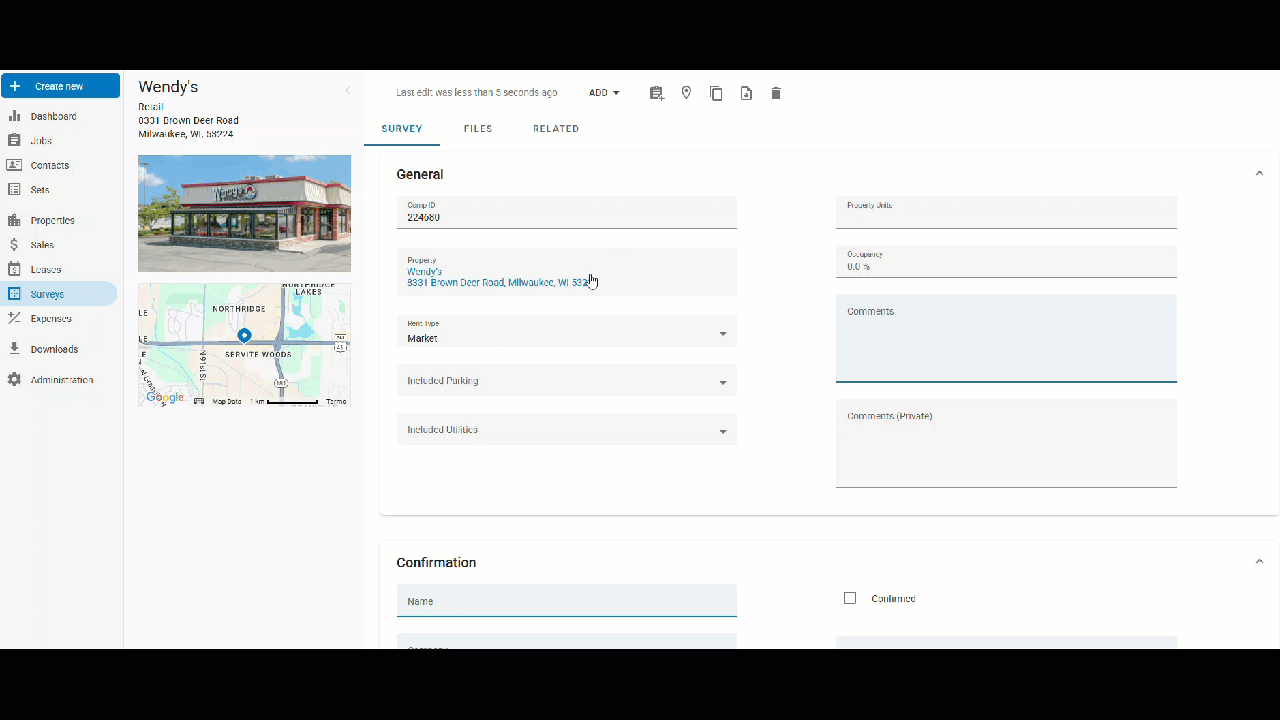1280x720 pixels.
Task: Click the Comp ID field
Action: 567,212
